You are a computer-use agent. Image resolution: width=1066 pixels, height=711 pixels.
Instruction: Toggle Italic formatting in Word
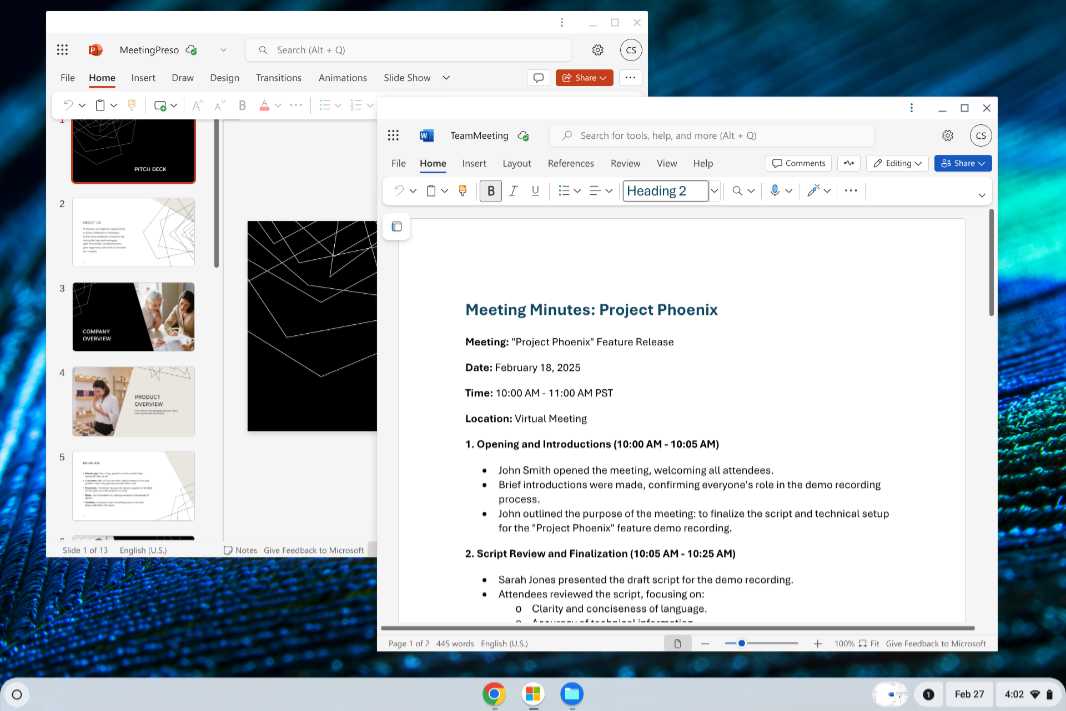pos(513,190)
